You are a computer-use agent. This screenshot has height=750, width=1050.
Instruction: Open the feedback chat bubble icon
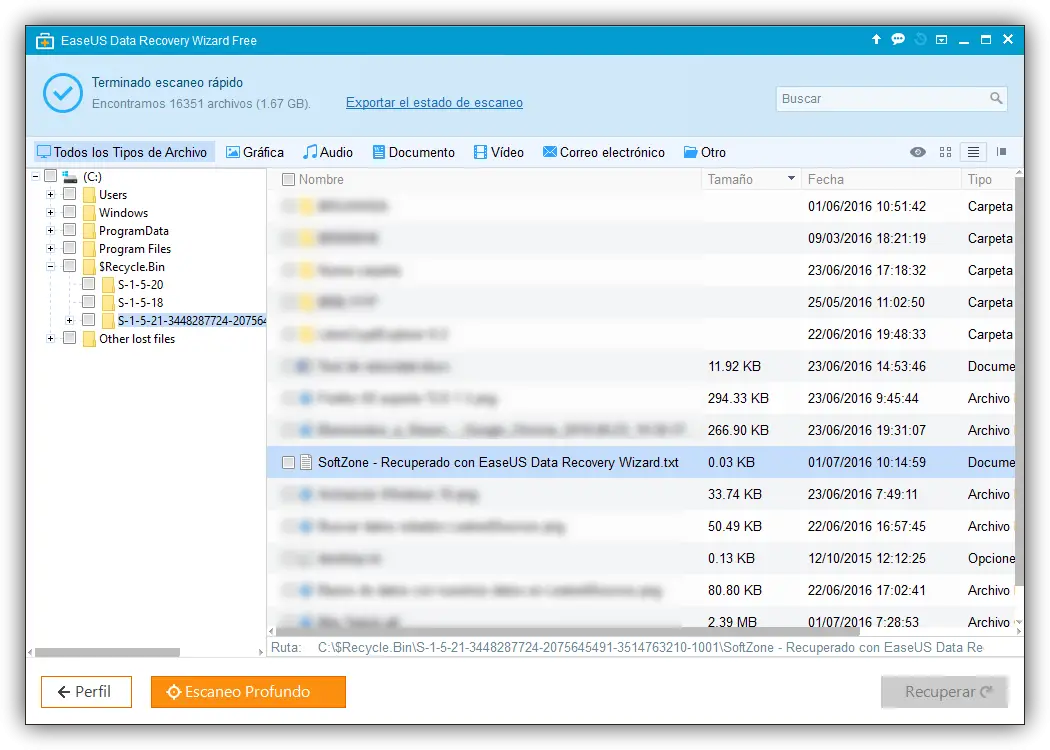pos(898,40)
